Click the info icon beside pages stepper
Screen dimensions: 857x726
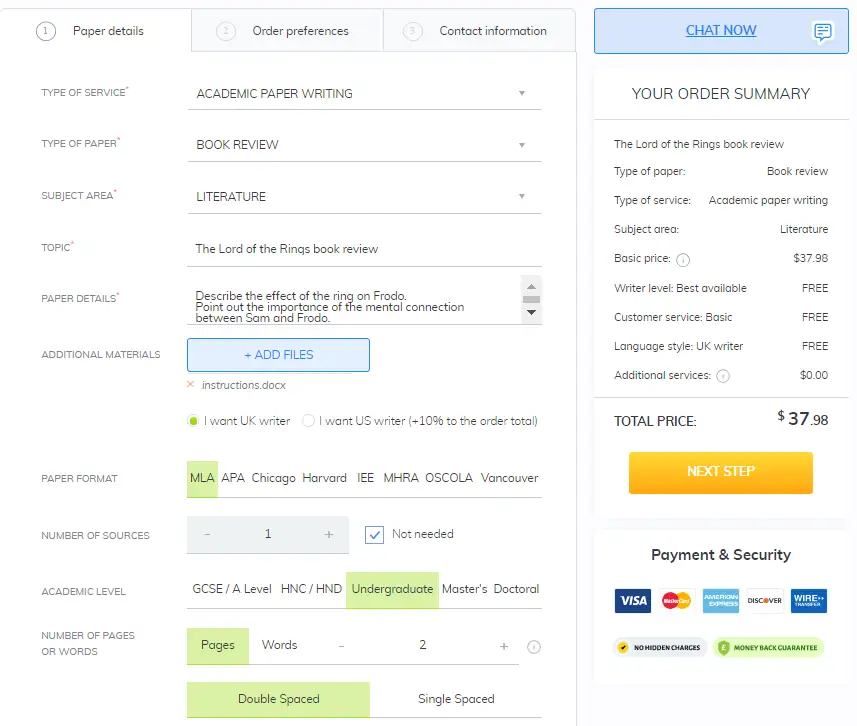coord(534,647)
